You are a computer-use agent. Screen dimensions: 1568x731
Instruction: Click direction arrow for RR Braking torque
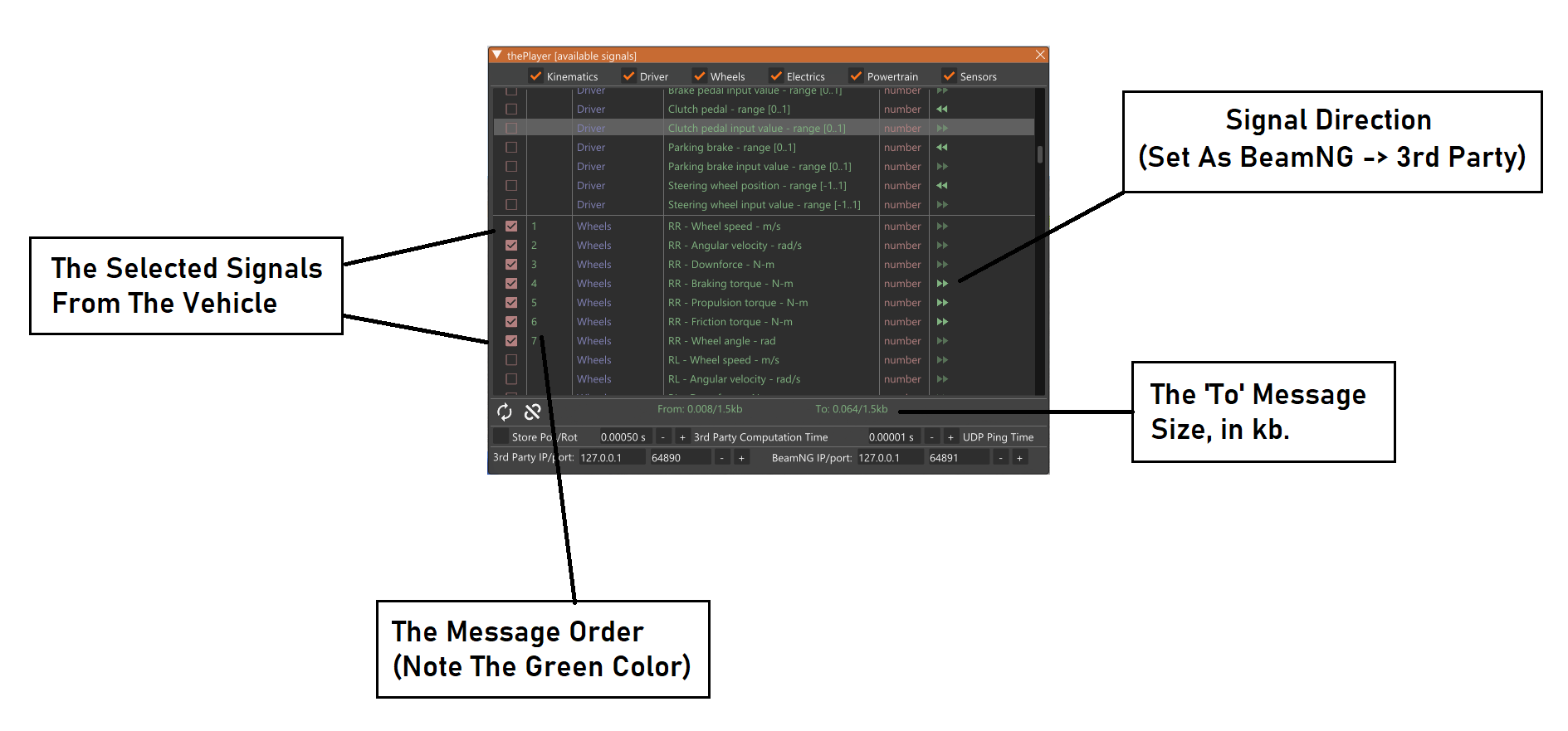[x=942, y=284]
